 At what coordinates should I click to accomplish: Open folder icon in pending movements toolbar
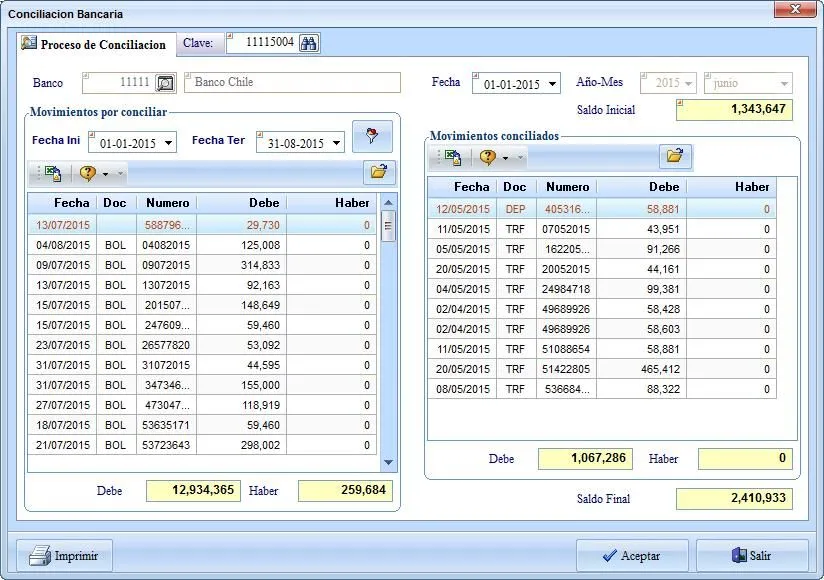(x=378, y=172)
